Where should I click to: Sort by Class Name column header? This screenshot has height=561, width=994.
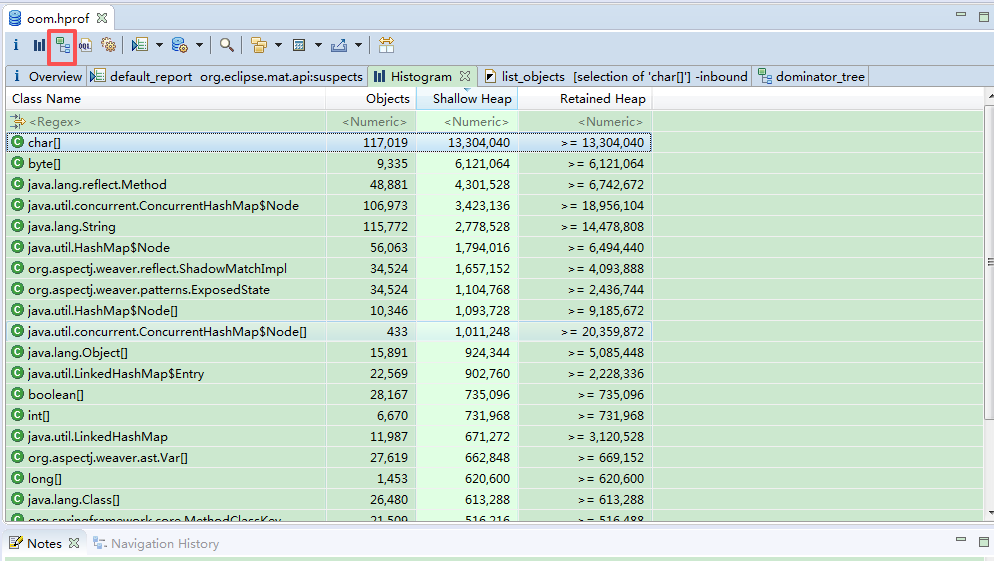pyautogui.click(x=166, y=99)
